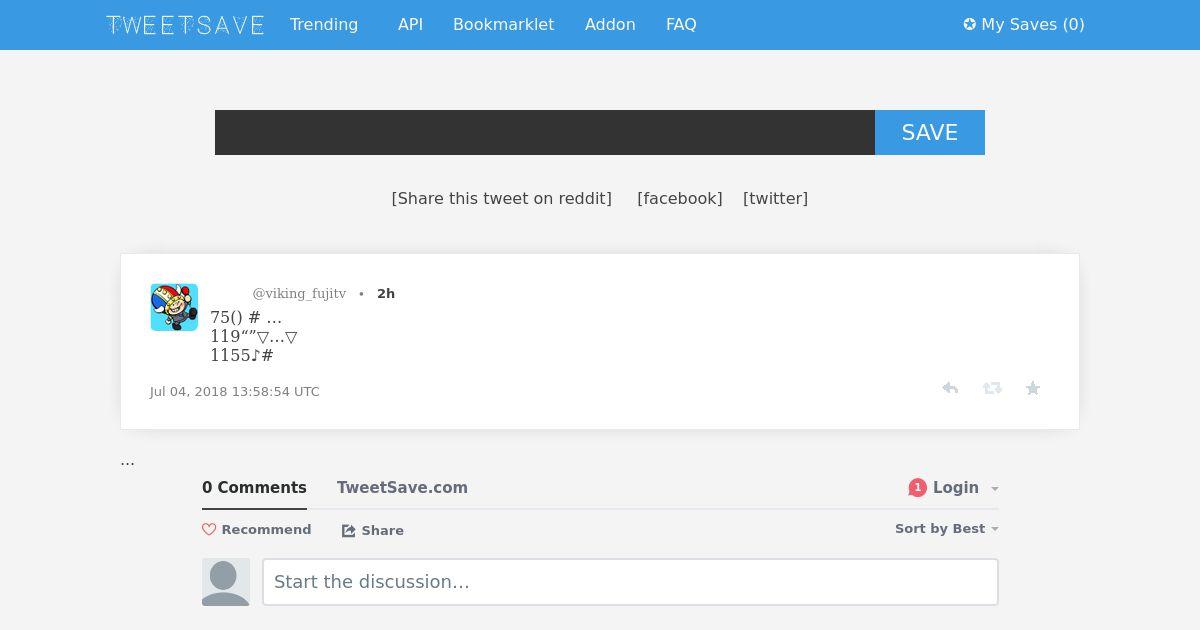
Task: Share the tweet on facebook
Action: [679, 198]
